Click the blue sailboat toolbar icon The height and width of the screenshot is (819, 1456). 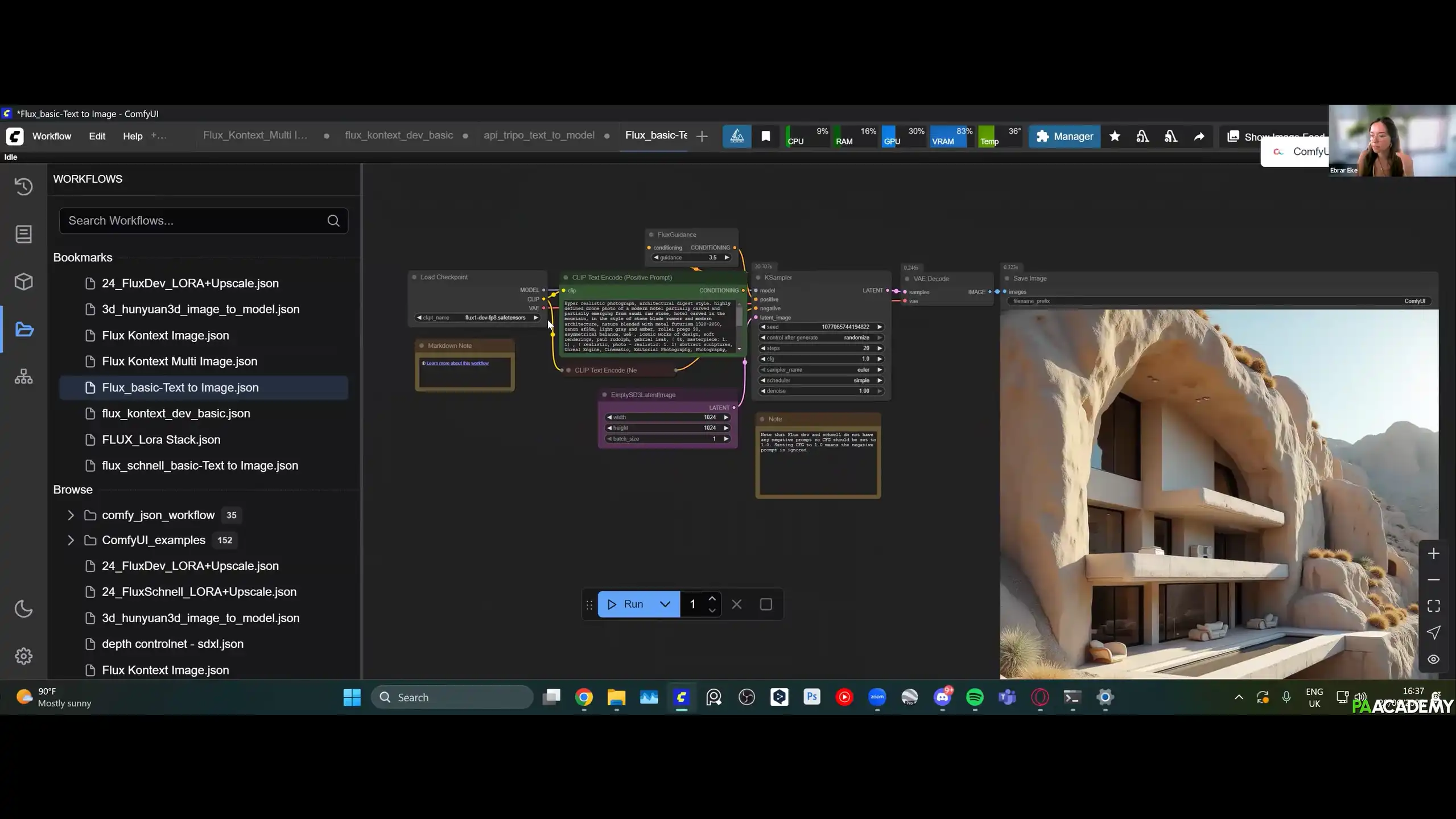pos(737,137)
